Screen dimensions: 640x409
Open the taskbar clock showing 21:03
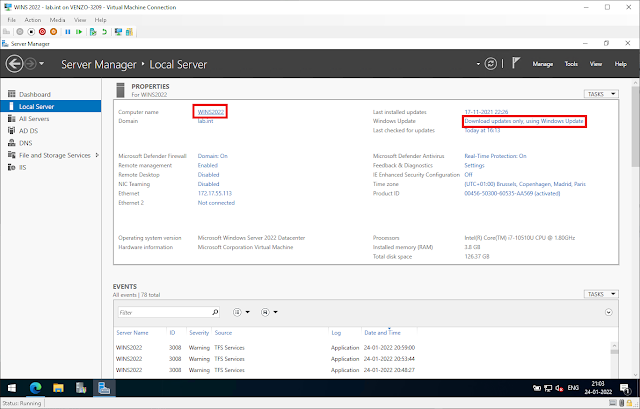click(598, 388)
